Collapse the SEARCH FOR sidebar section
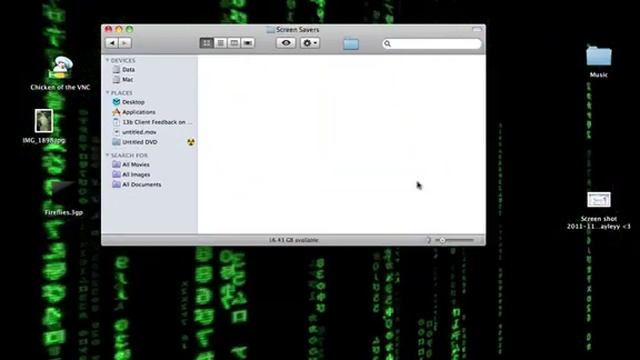This screenshot has width=640, height=360. (107, 155)
